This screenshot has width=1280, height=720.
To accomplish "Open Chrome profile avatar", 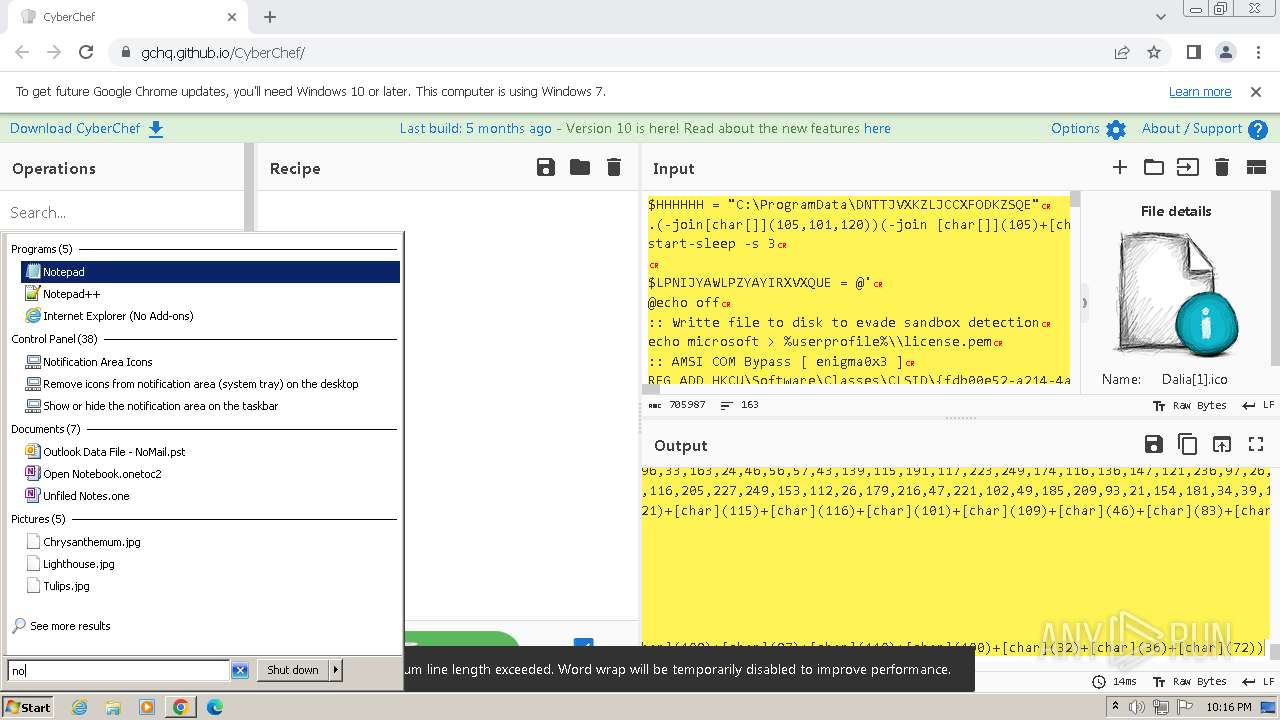I will [x=1225, y=52].
